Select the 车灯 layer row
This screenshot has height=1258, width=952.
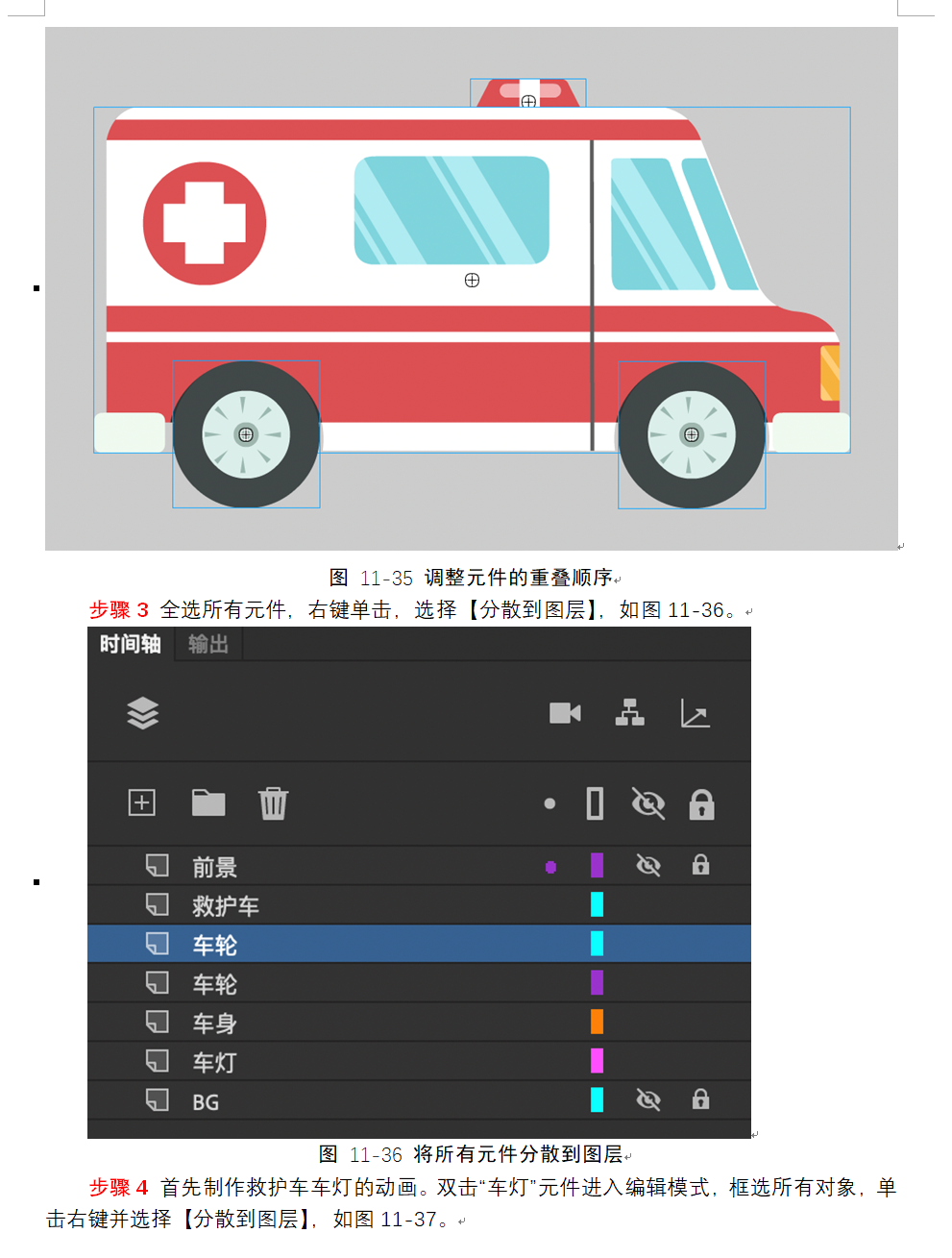(419, 1062)
